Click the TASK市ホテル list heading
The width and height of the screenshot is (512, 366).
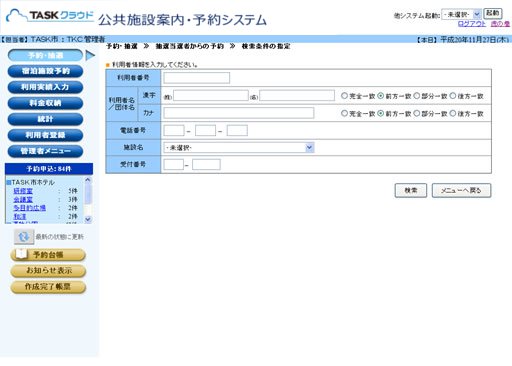tap(33, 182)
